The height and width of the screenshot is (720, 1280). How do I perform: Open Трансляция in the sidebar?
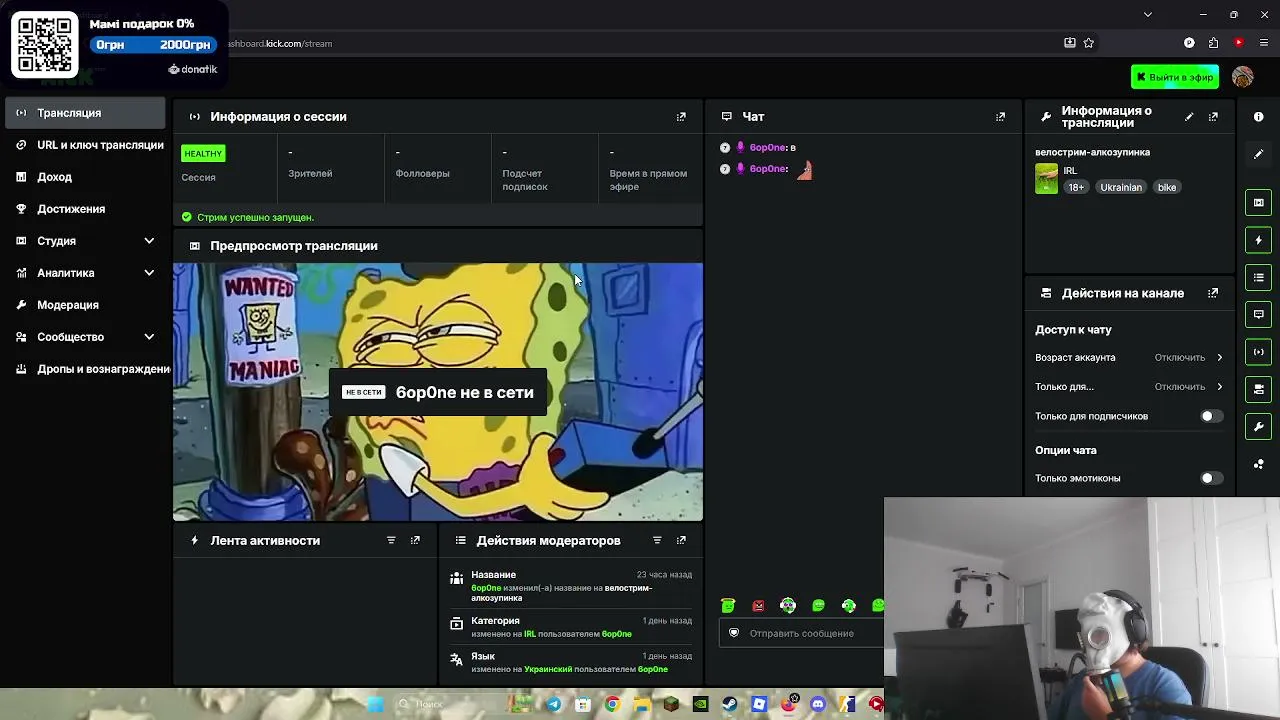[85, 113]
